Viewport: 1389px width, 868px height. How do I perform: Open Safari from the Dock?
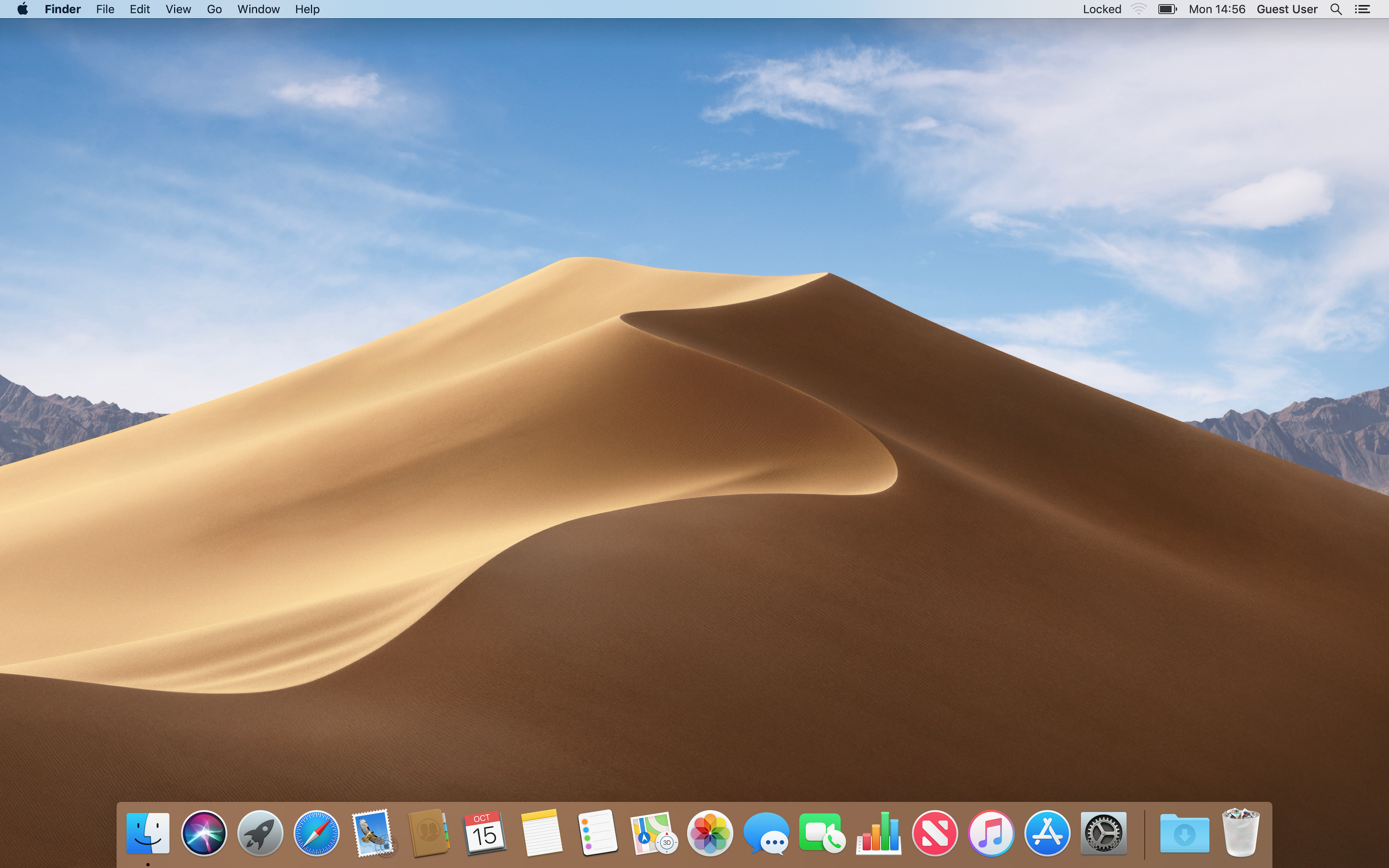(316, 832)
